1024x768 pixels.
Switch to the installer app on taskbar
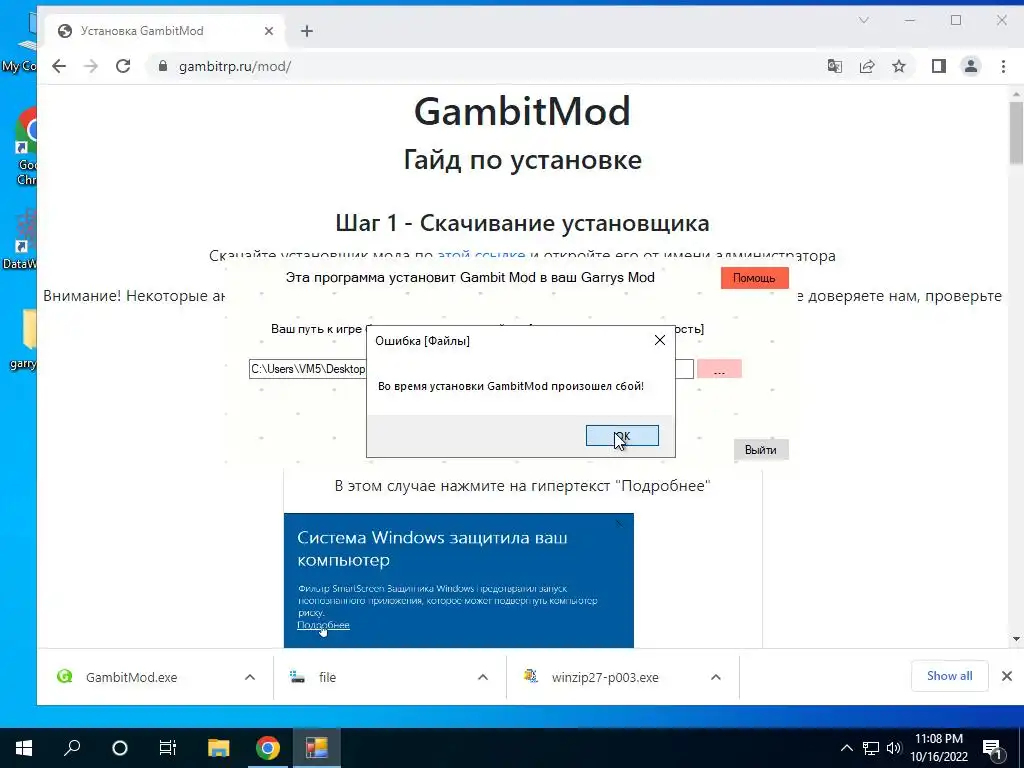[317, 748]
